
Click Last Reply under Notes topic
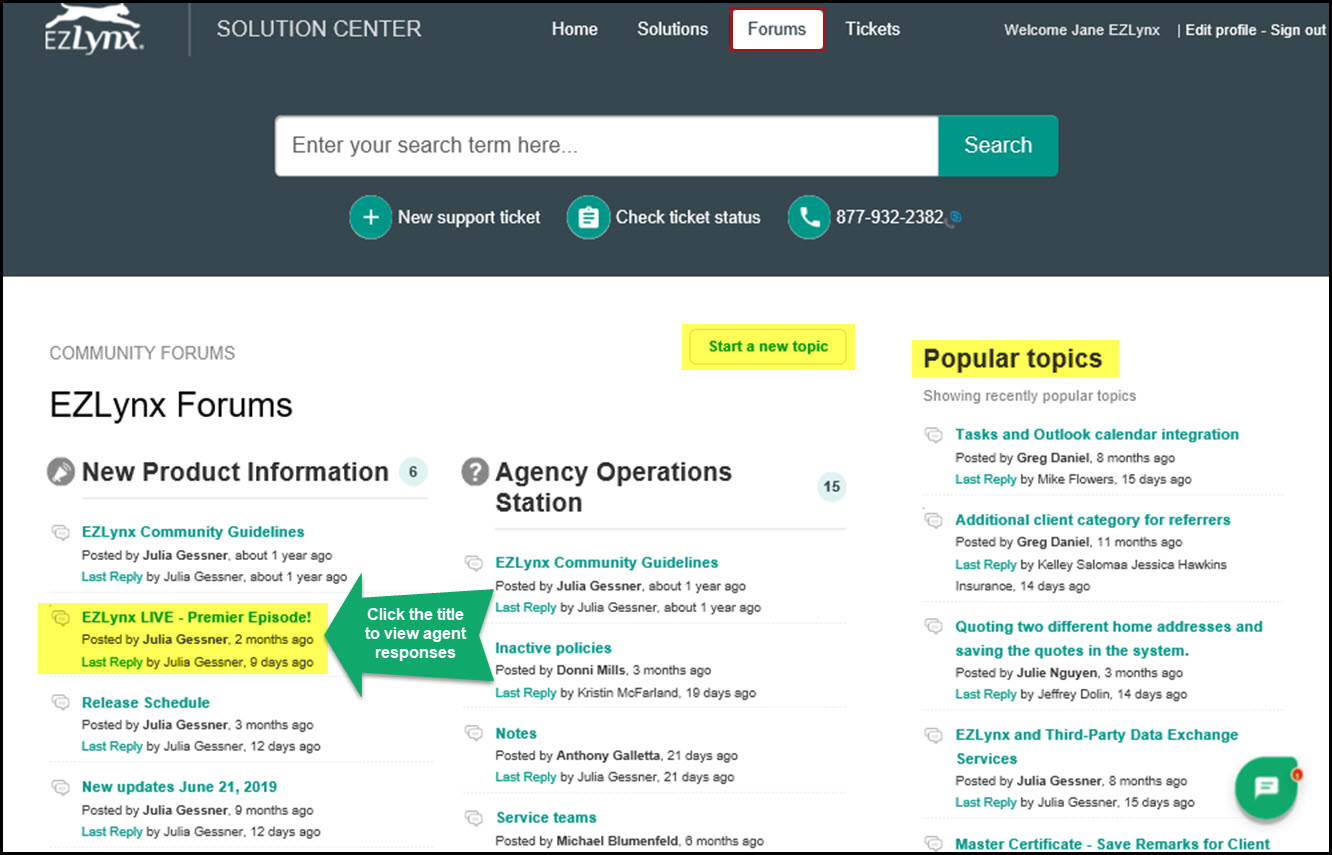(526, 778)
